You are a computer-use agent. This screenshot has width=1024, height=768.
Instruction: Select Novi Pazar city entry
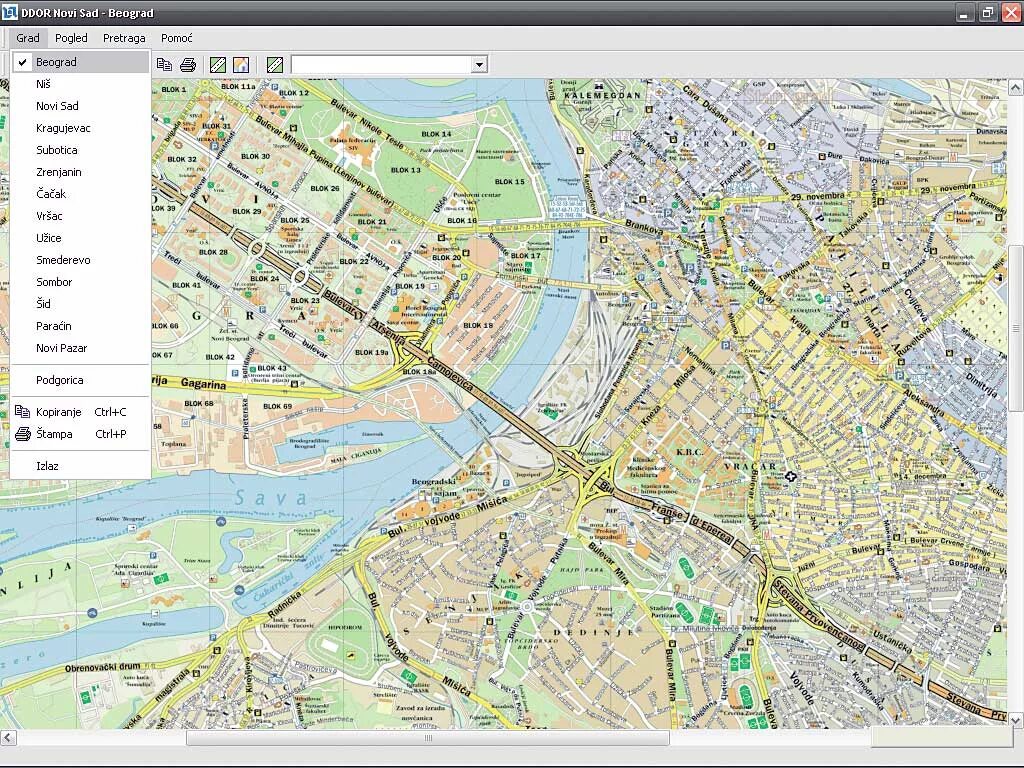[80, 348]
